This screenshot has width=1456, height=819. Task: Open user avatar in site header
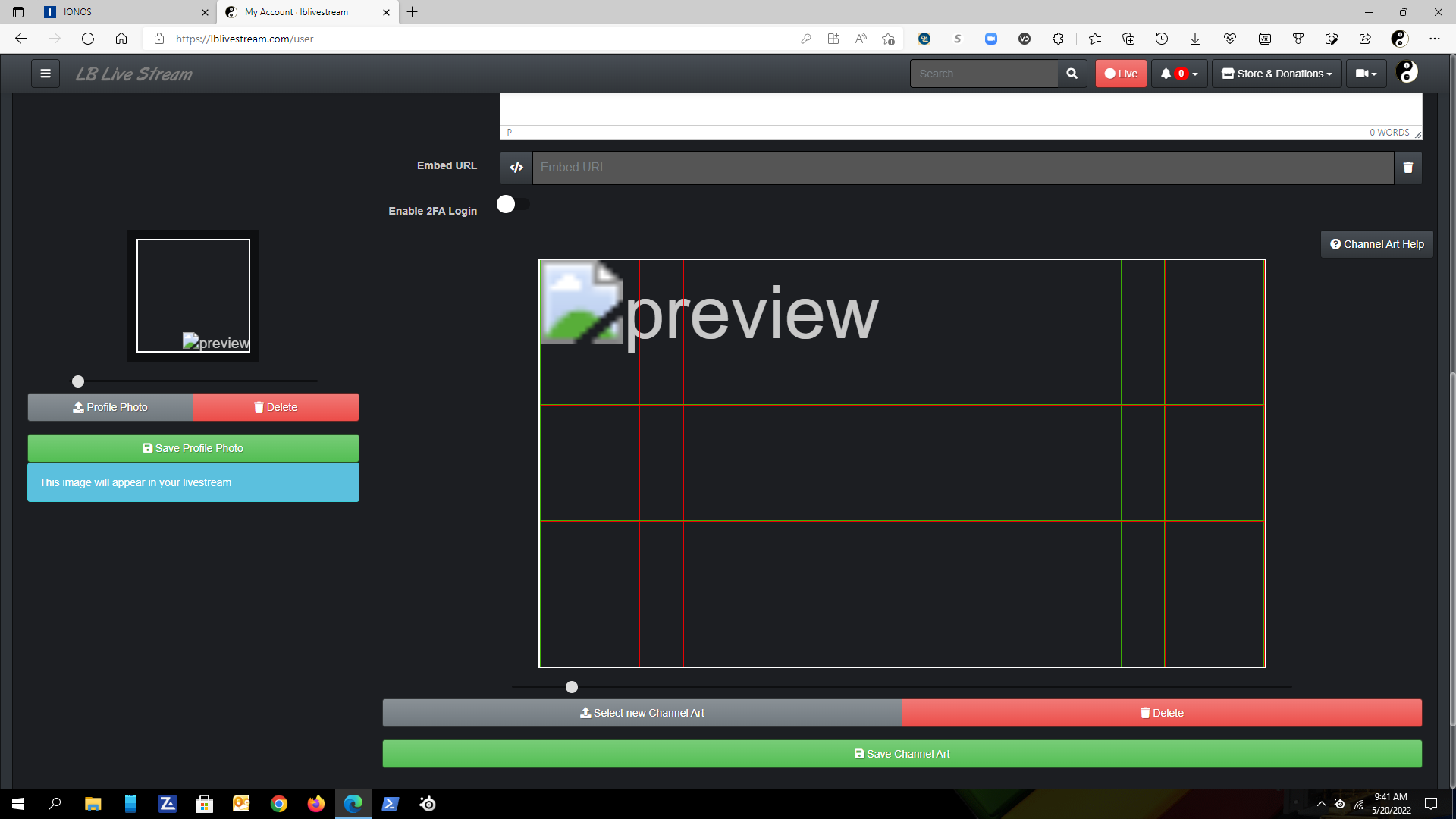pyautogui.click(x=1407, y=72)
